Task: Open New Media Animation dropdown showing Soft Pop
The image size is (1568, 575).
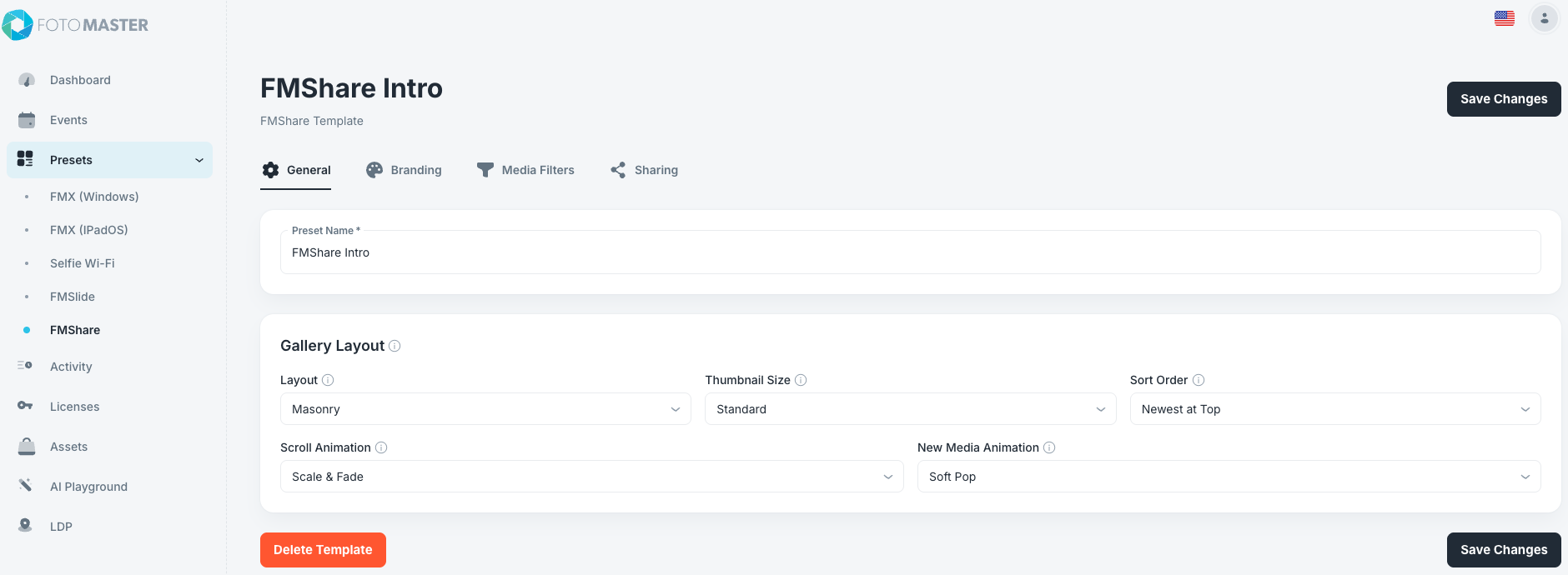Action: click(x=1229, y=477)
